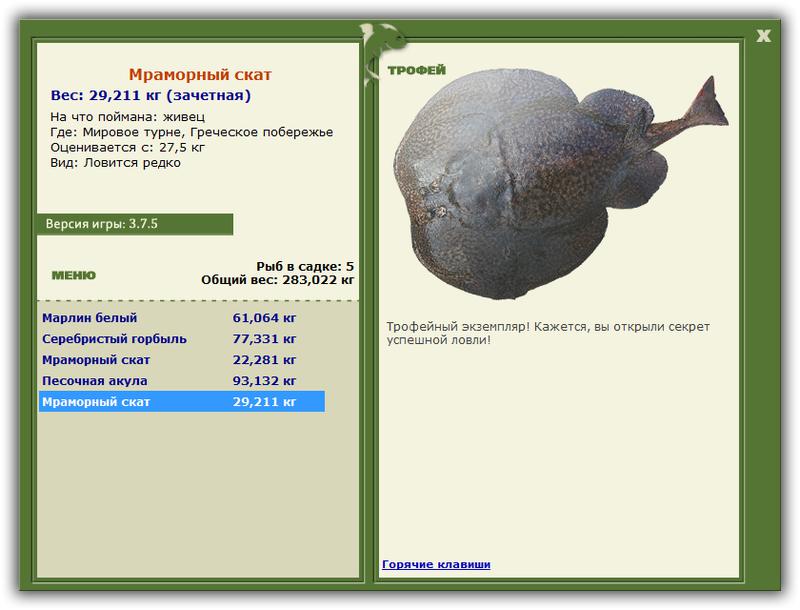Click the 77,331 кг weight value
The image size is (800, 610).
[x=264, y=339]
